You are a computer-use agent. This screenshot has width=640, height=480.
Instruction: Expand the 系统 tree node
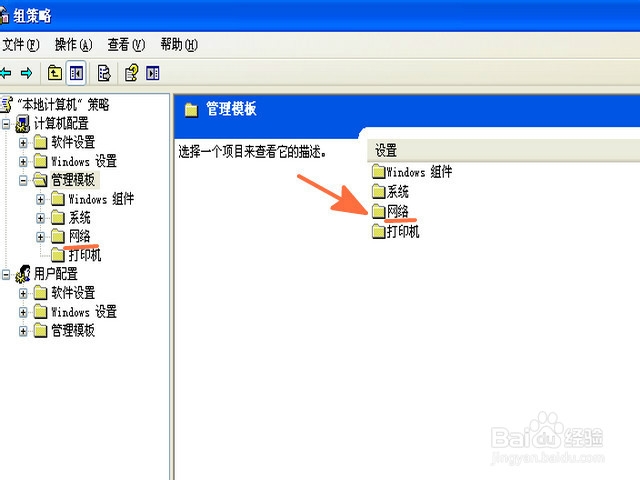coord(40,218)
